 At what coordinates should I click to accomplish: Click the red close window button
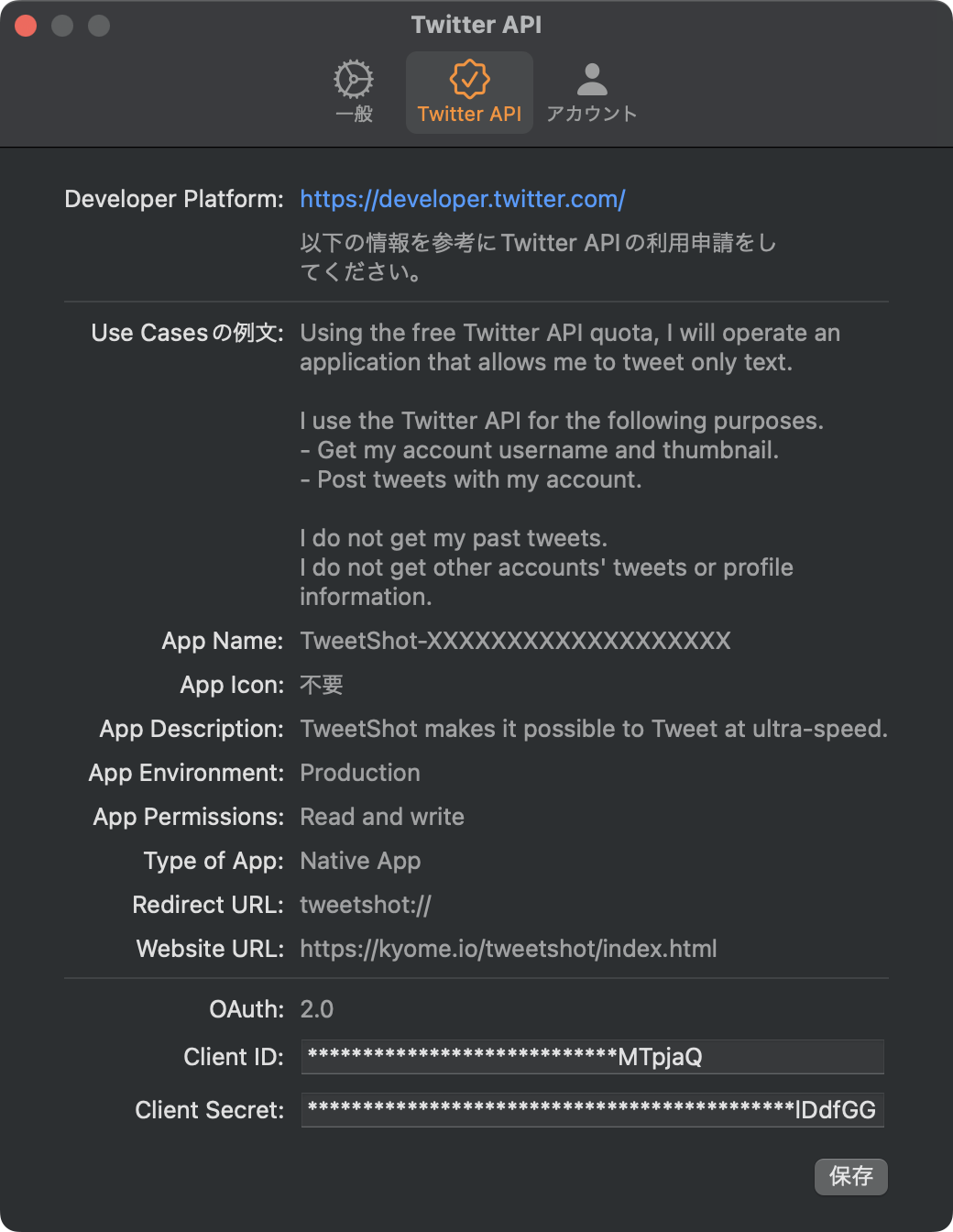26,26
